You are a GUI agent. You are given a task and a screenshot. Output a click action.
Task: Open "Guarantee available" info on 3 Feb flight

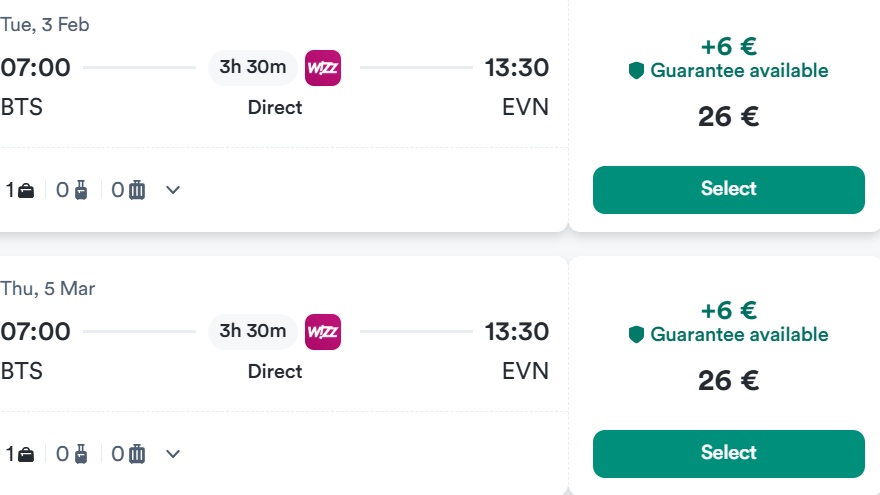739,71
